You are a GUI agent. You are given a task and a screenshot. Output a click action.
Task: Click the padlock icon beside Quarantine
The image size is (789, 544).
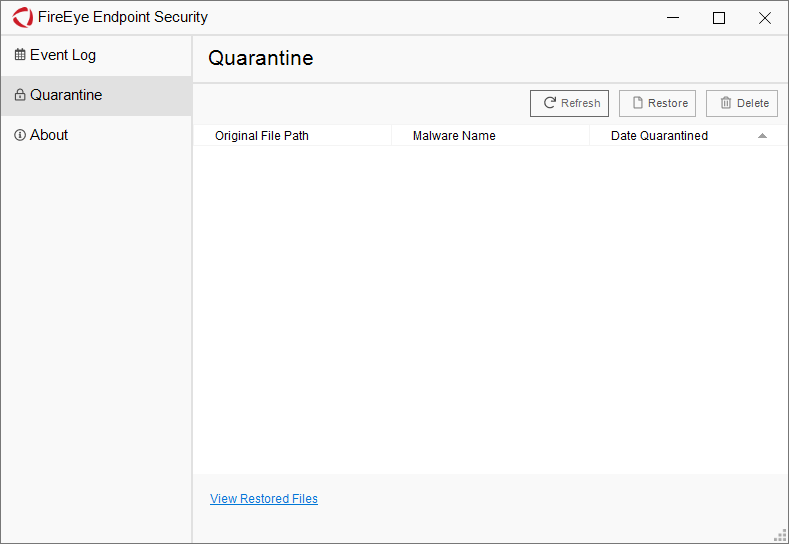click(20, 96)
